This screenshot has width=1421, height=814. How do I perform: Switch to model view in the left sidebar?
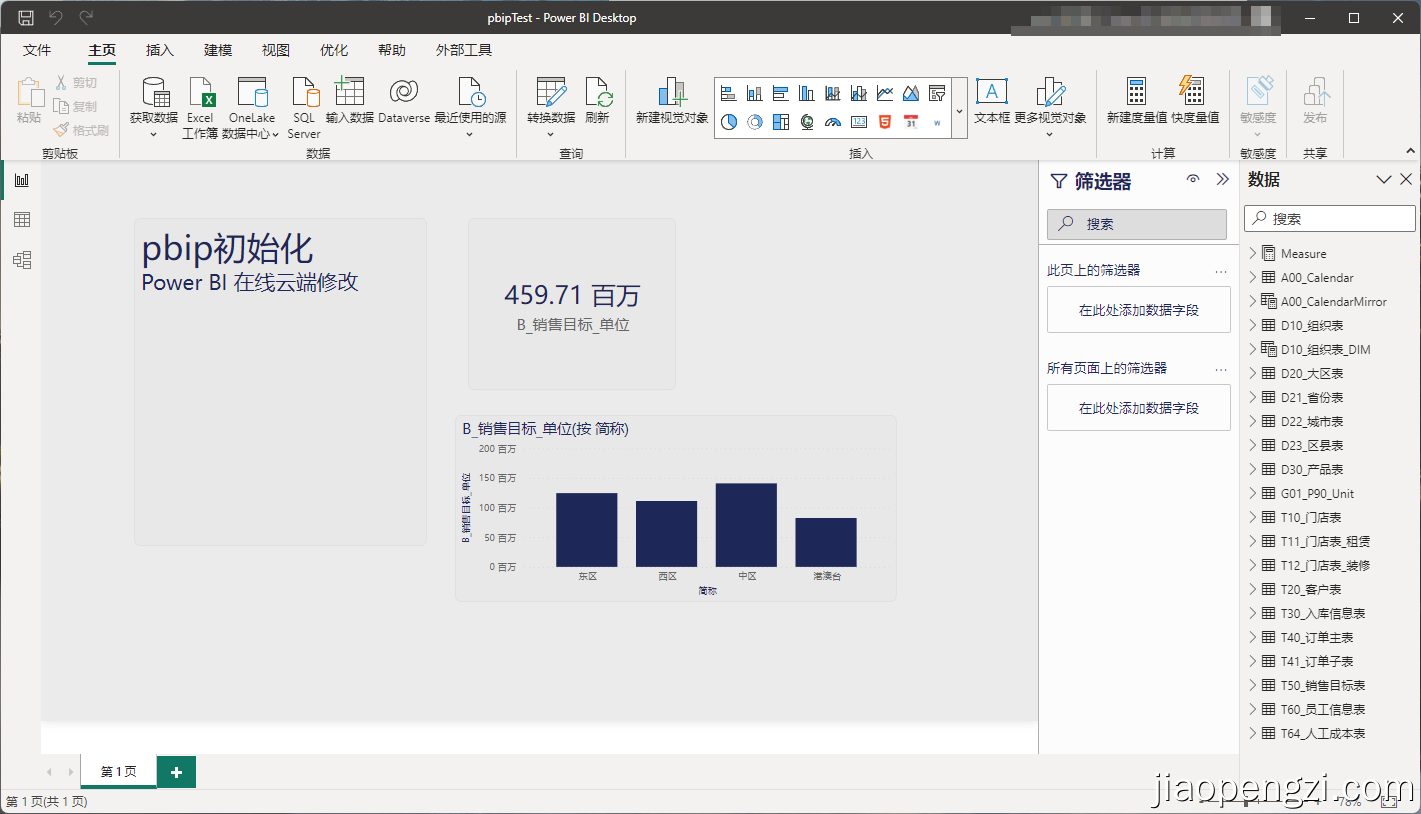(x=21, y=260)
